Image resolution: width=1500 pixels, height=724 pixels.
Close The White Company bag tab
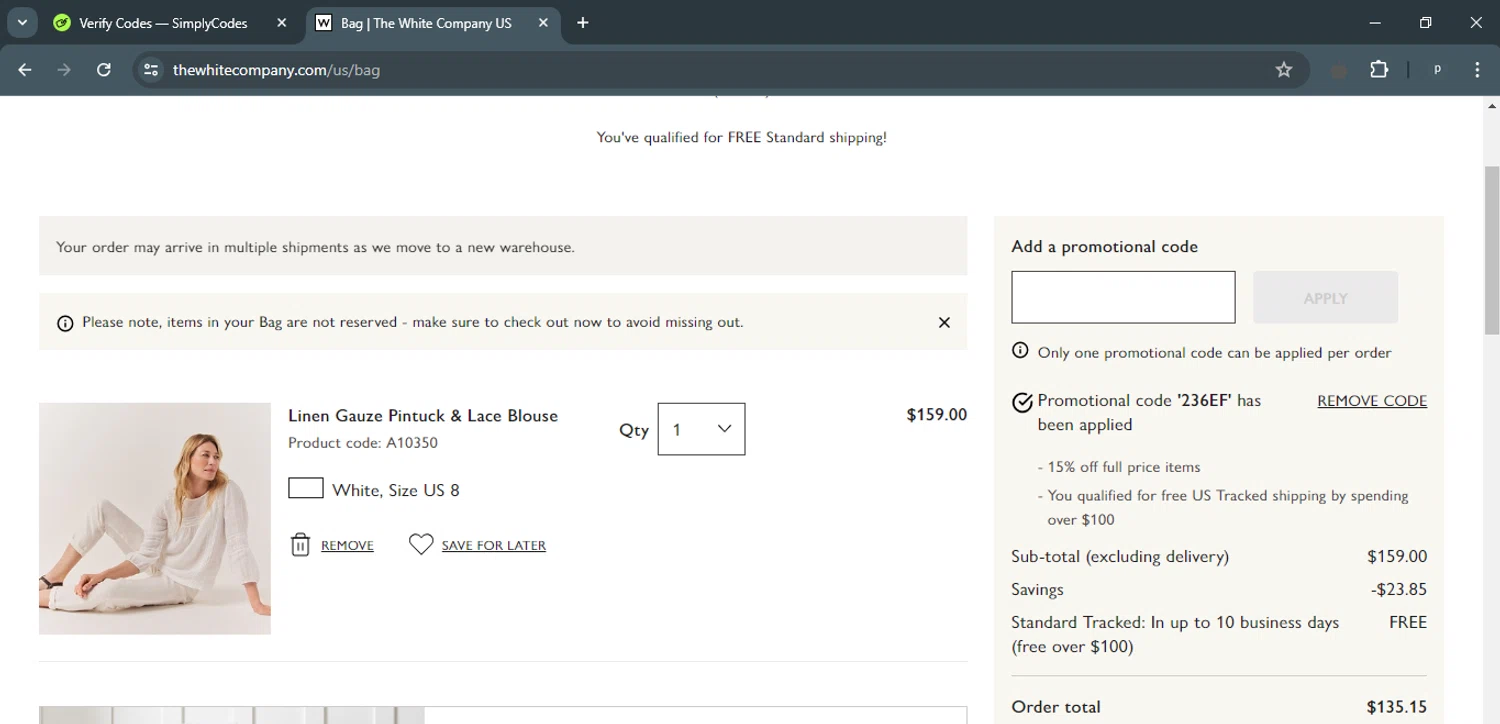click(543, 23)
